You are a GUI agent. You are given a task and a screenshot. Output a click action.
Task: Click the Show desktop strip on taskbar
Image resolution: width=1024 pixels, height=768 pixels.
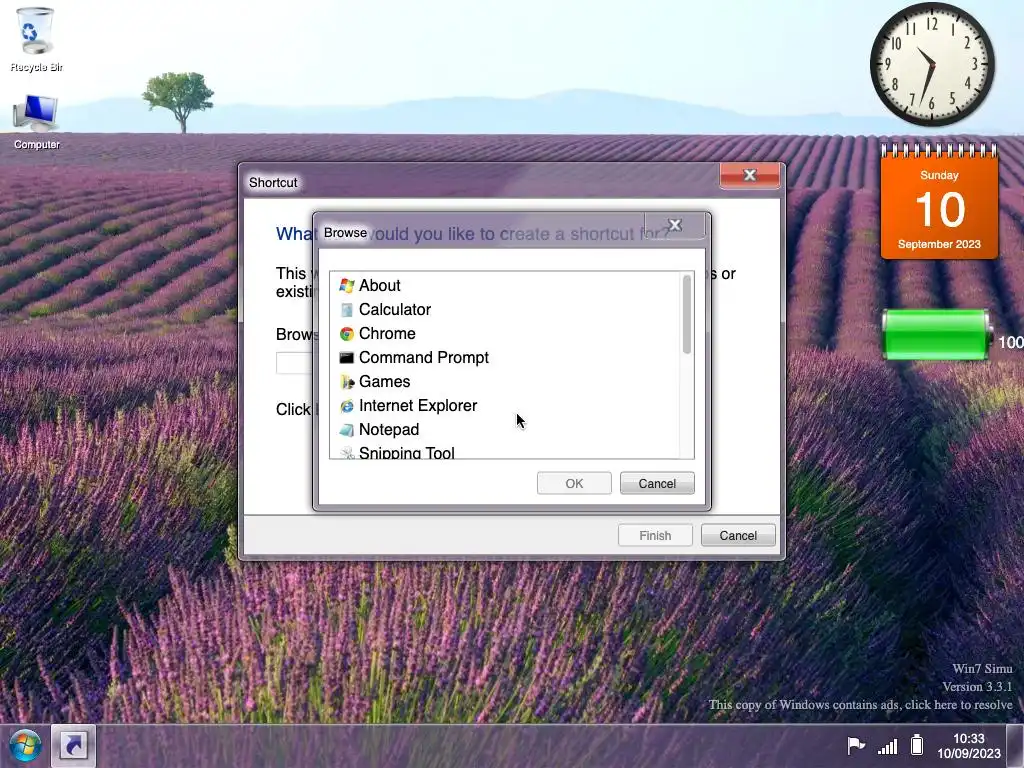coord(1015,746)
